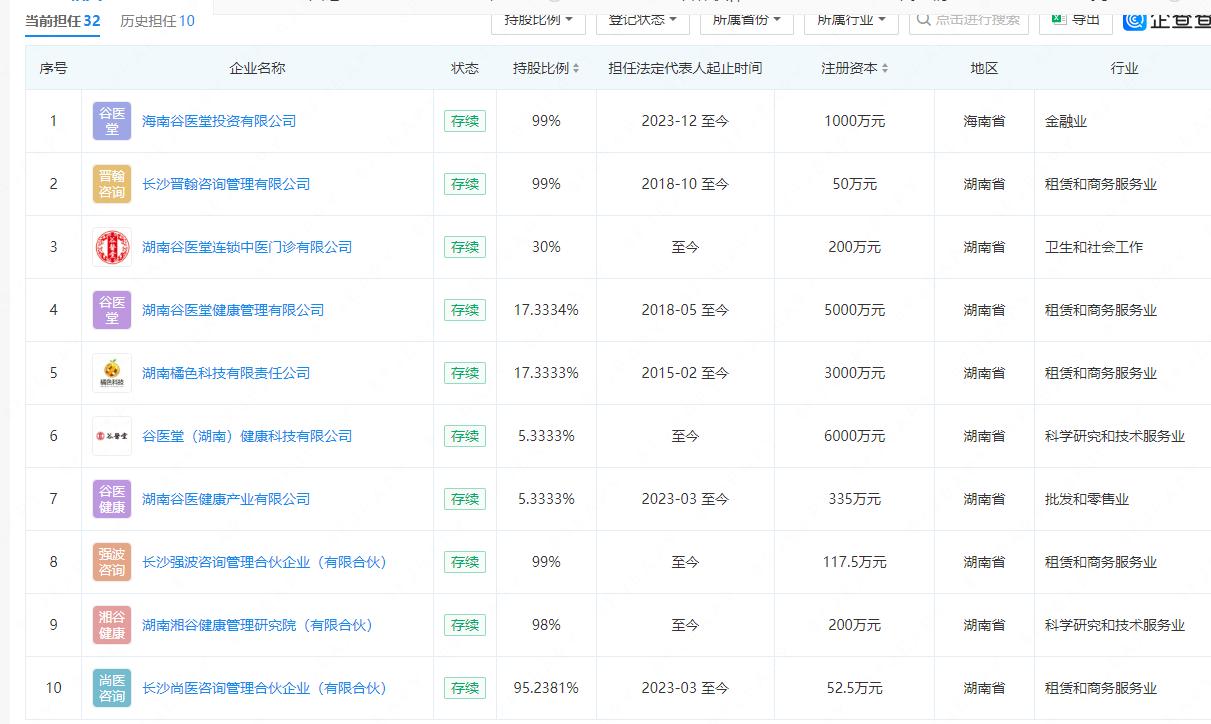Open 海南谷医堂投资有限公司 link
The image size is (1211, 724).
point(219,121)
